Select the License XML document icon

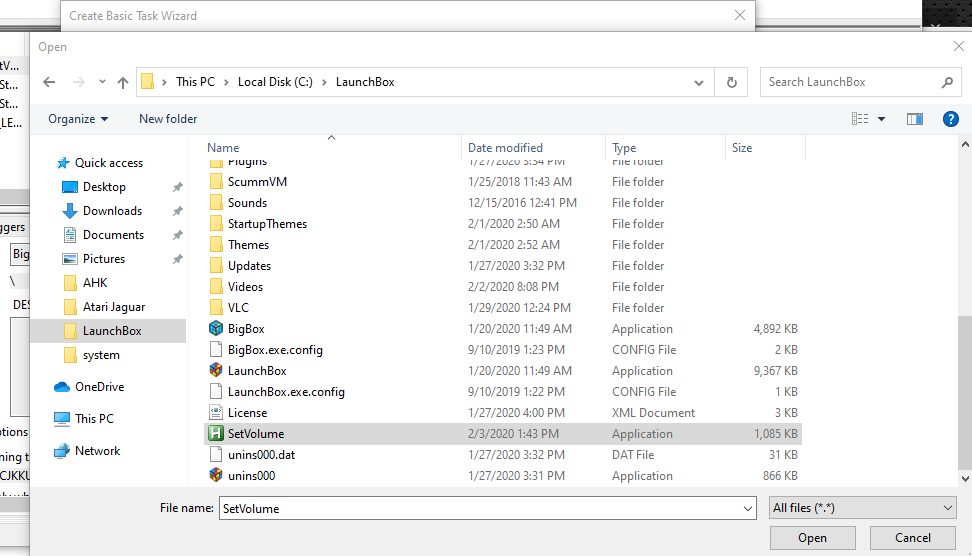click(x=216, y=412)
